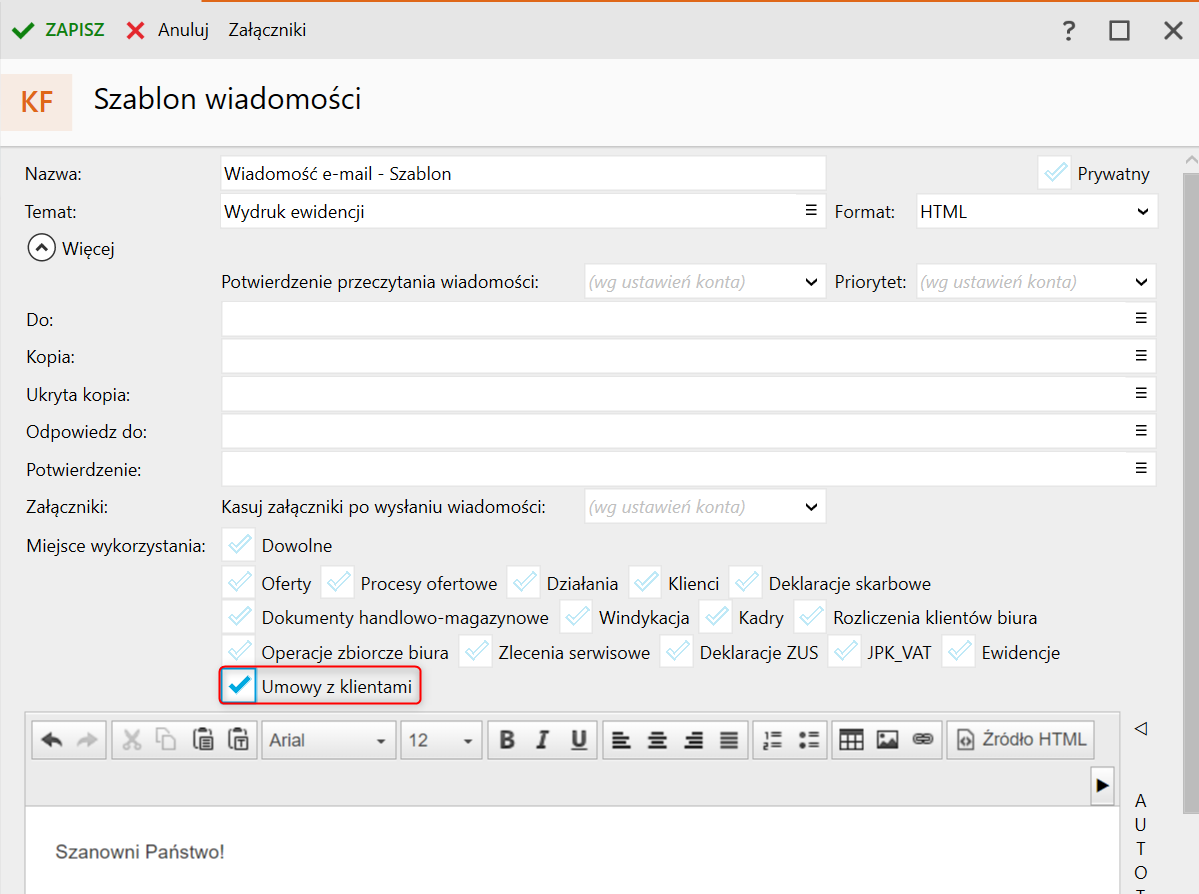Click into the Nazwa text field
This screenshot has width=1199, height=894.
tap(522, 173)
